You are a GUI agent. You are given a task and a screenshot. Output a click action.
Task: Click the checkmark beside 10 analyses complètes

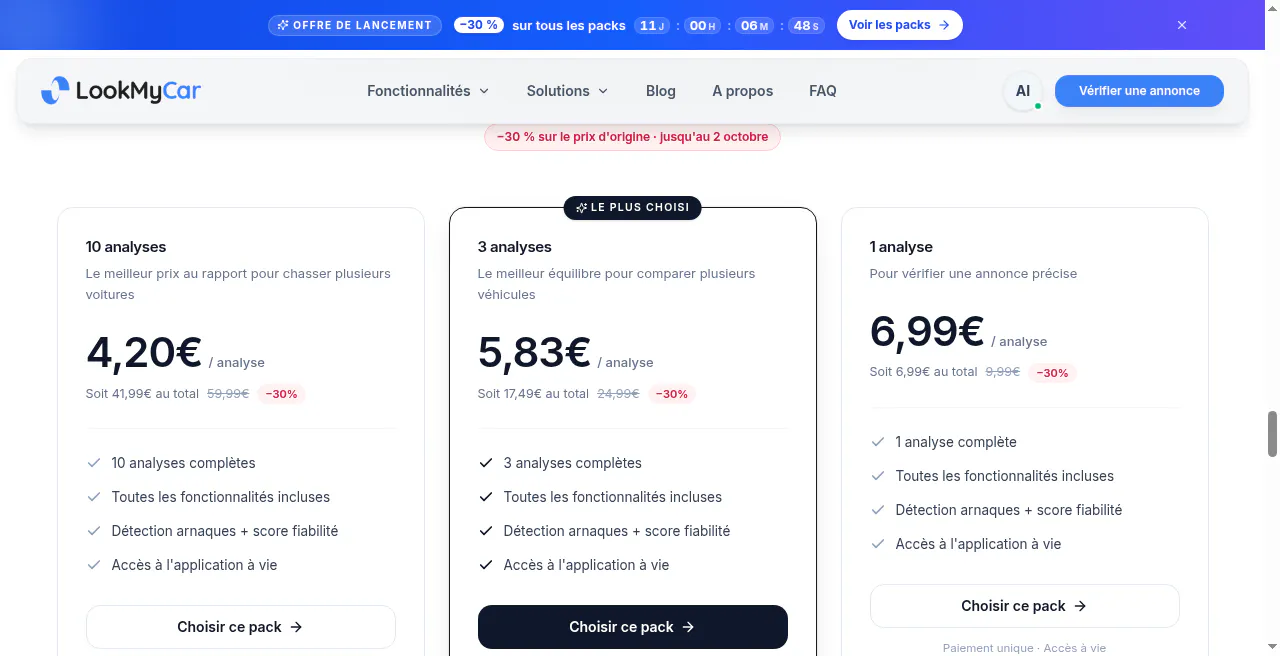[94, 463]
